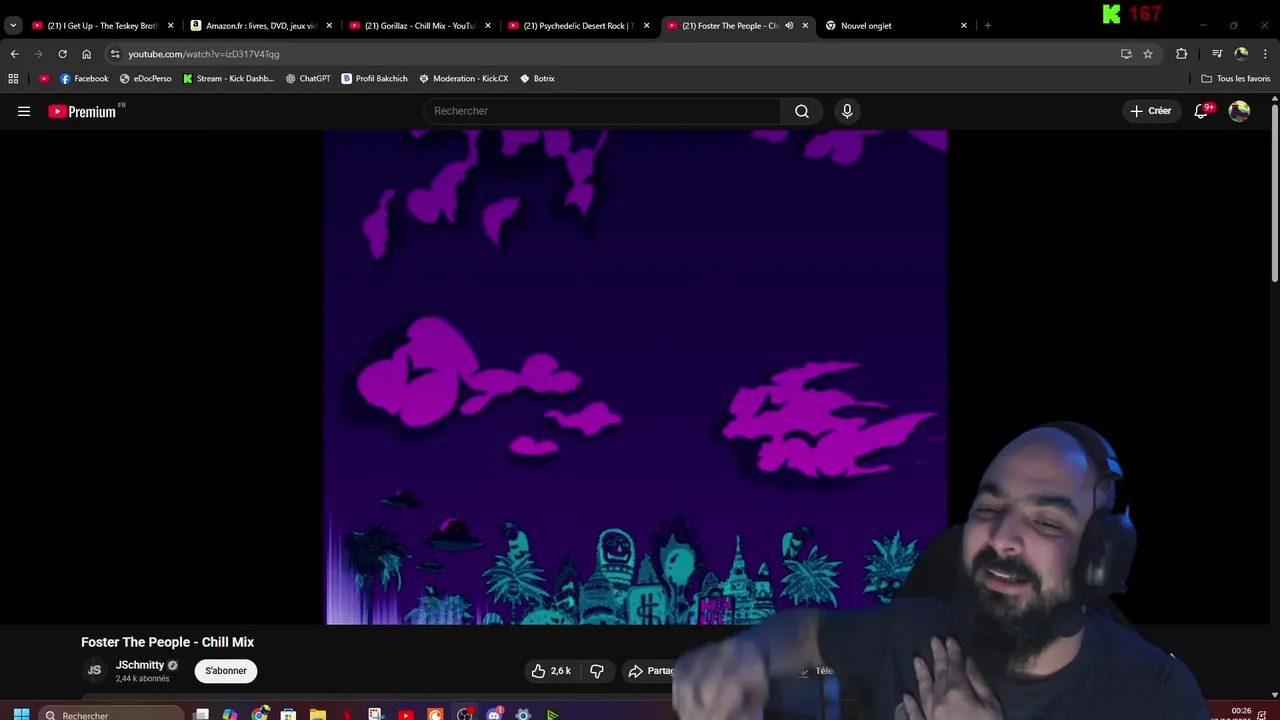Open the Profil Bakchich bookmark

point(375,78)
